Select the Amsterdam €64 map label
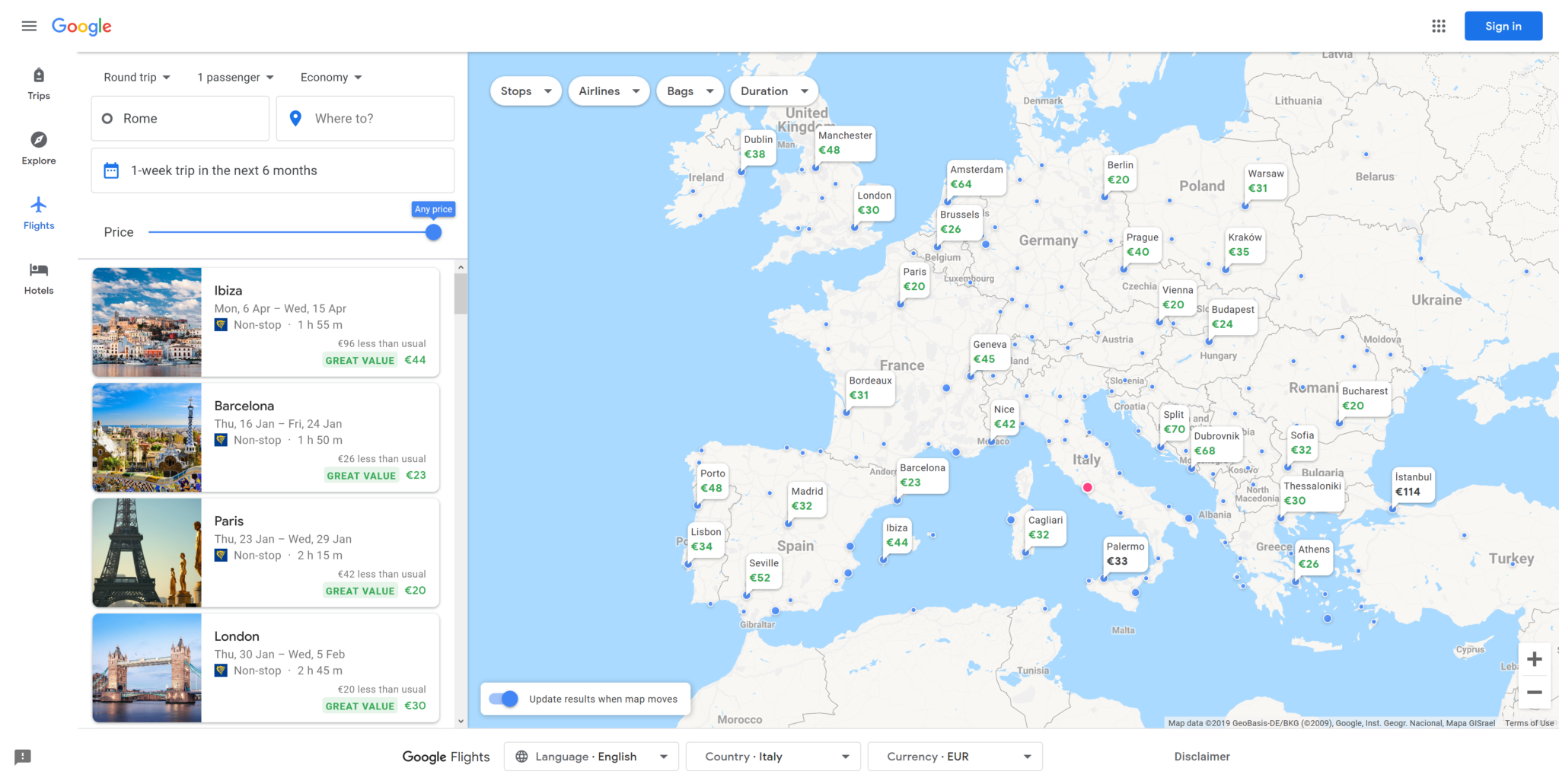This screenshot has width=1559, height=784. (976, 177)
